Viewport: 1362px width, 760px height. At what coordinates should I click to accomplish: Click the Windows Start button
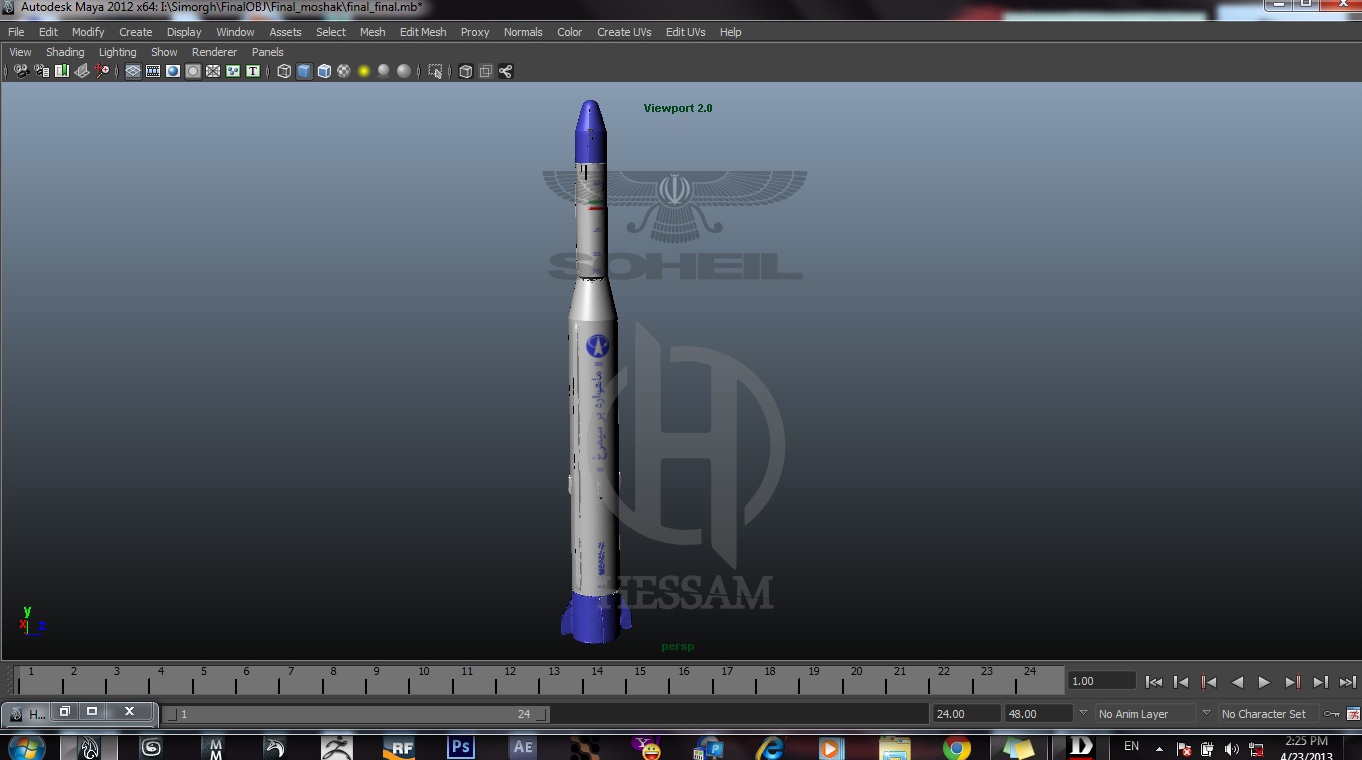tap(26, 748)
